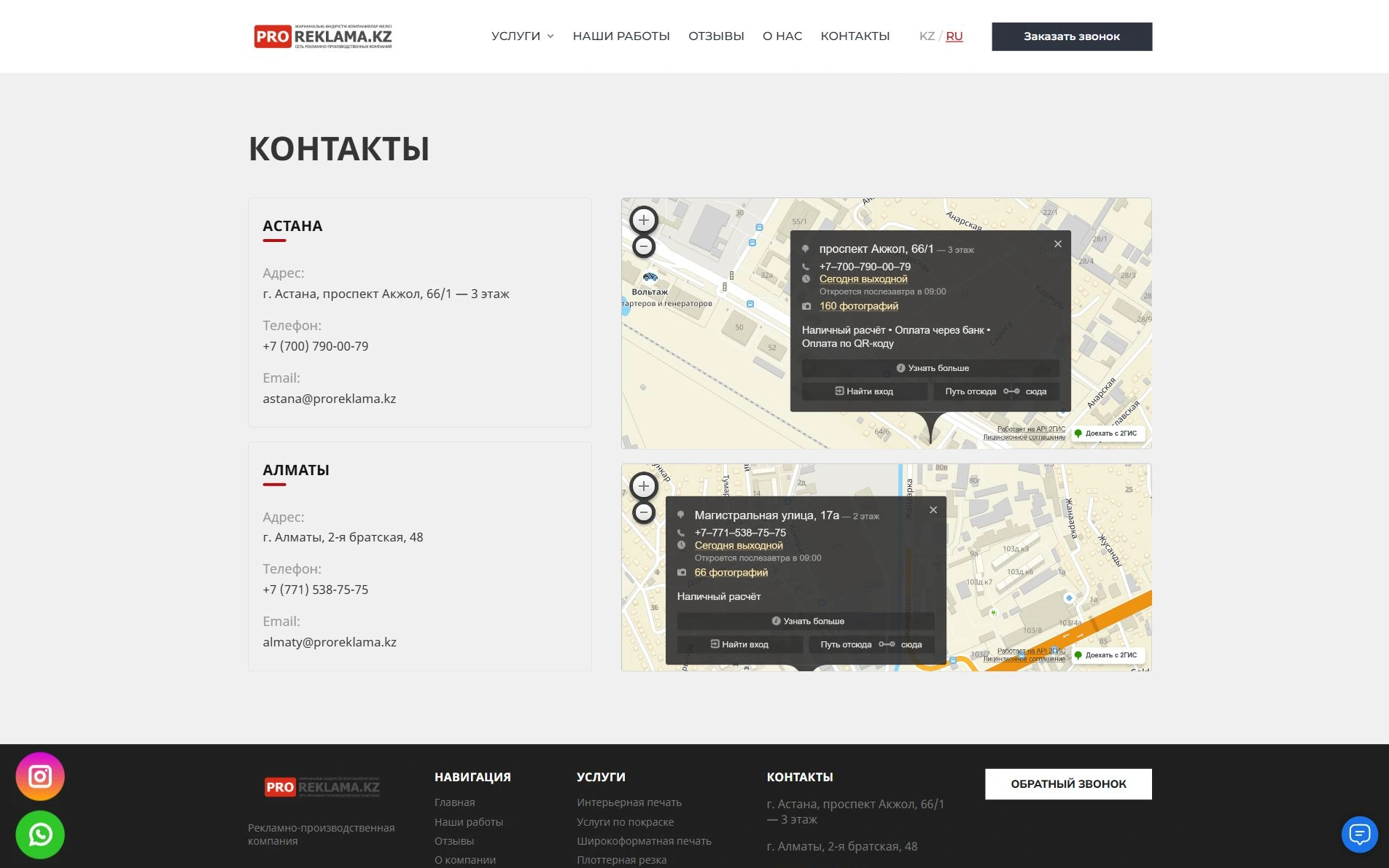The width and height of the screenshot is (1389, 868).
Task: Expand the УСЛУГИ dropdown menu
Action: pos(522,36)
